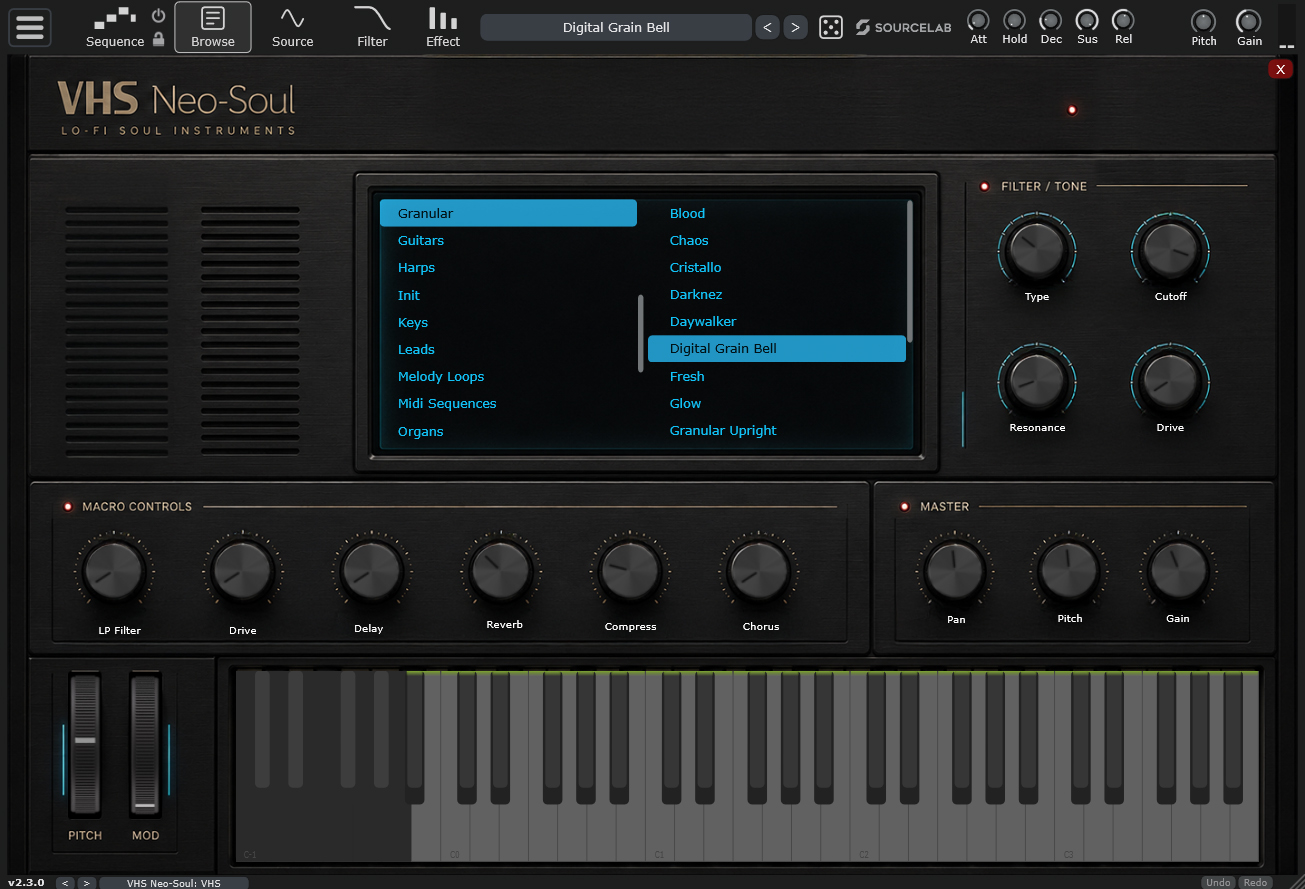Image resolution: width=1305 pixels, height=889 pixels.
Task: Click the filter Cutoff knob
Action: coord(1170,249)
